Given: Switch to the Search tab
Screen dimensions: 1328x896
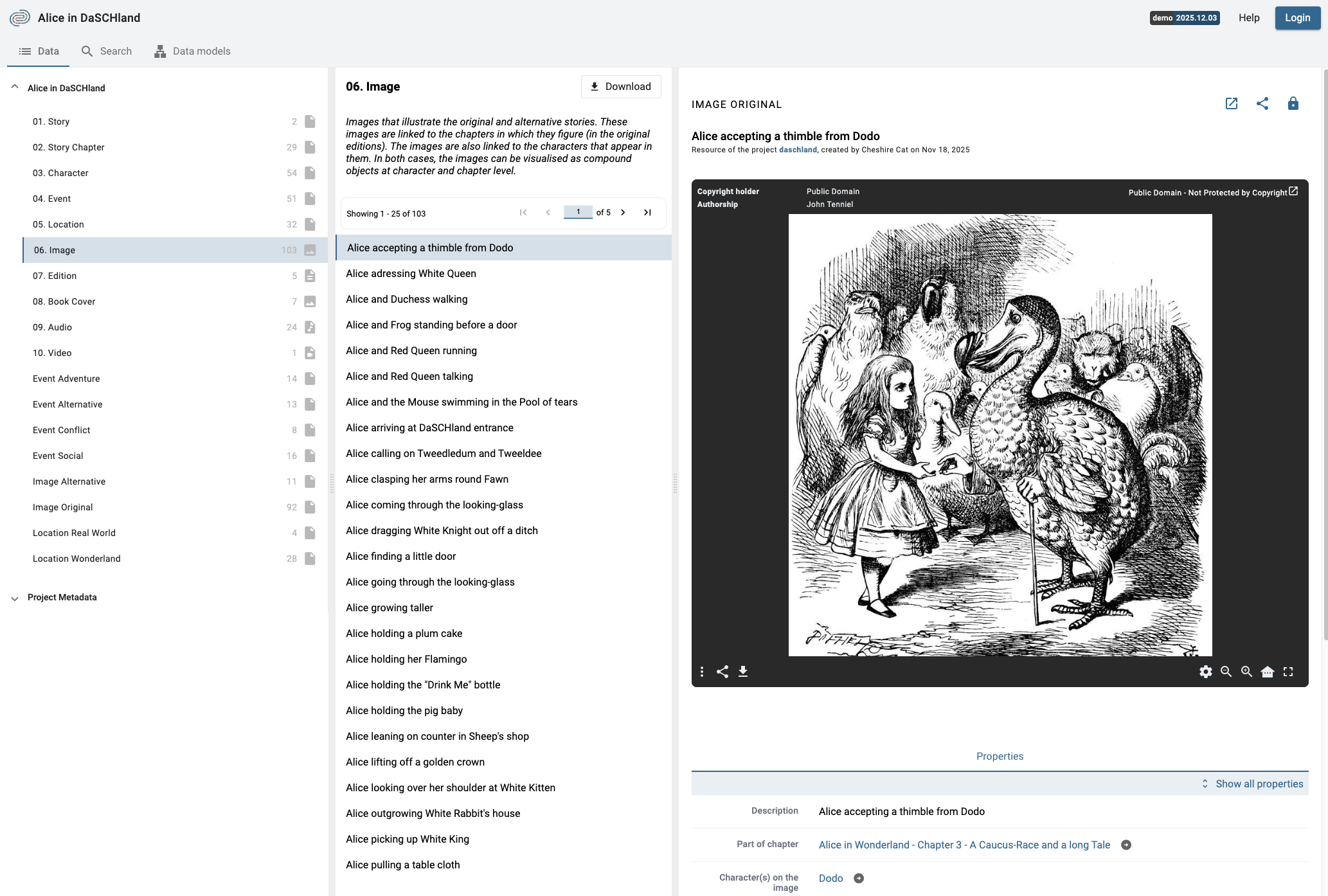Looking at the screenshot, I should [107, 51].
